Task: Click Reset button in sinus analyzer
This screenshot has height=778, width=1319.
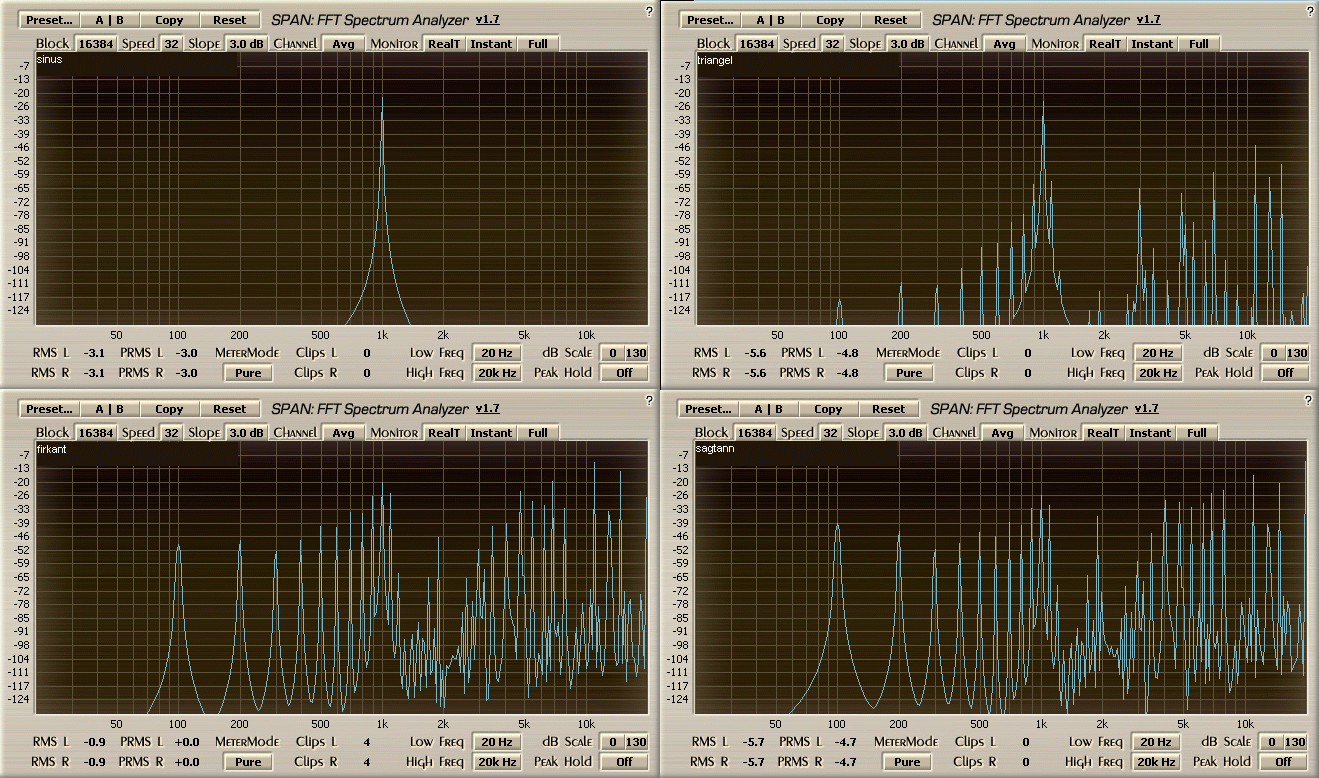Action: 229,20
